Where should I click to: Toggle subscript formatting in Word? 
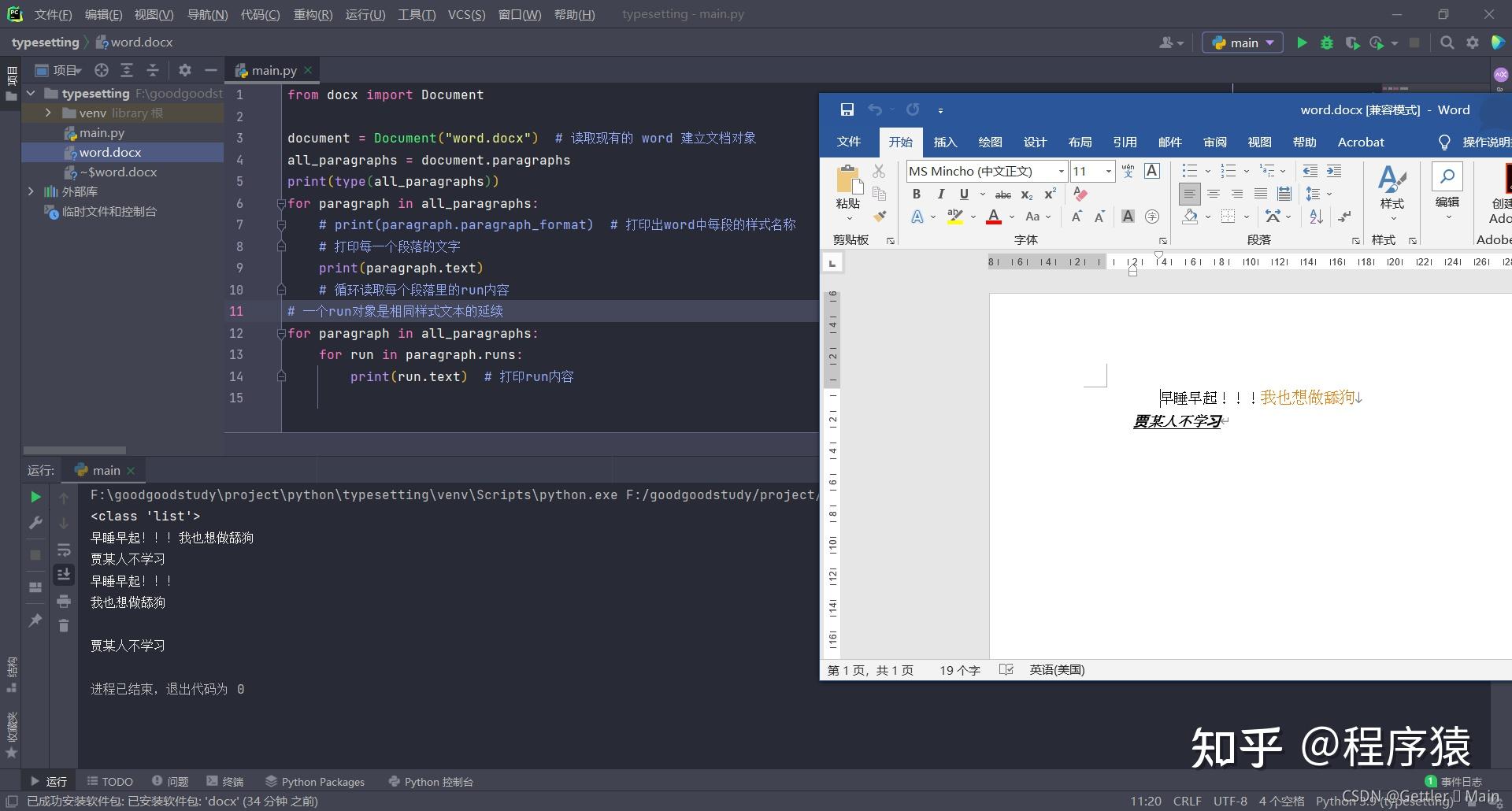(x=1025, y=194)
